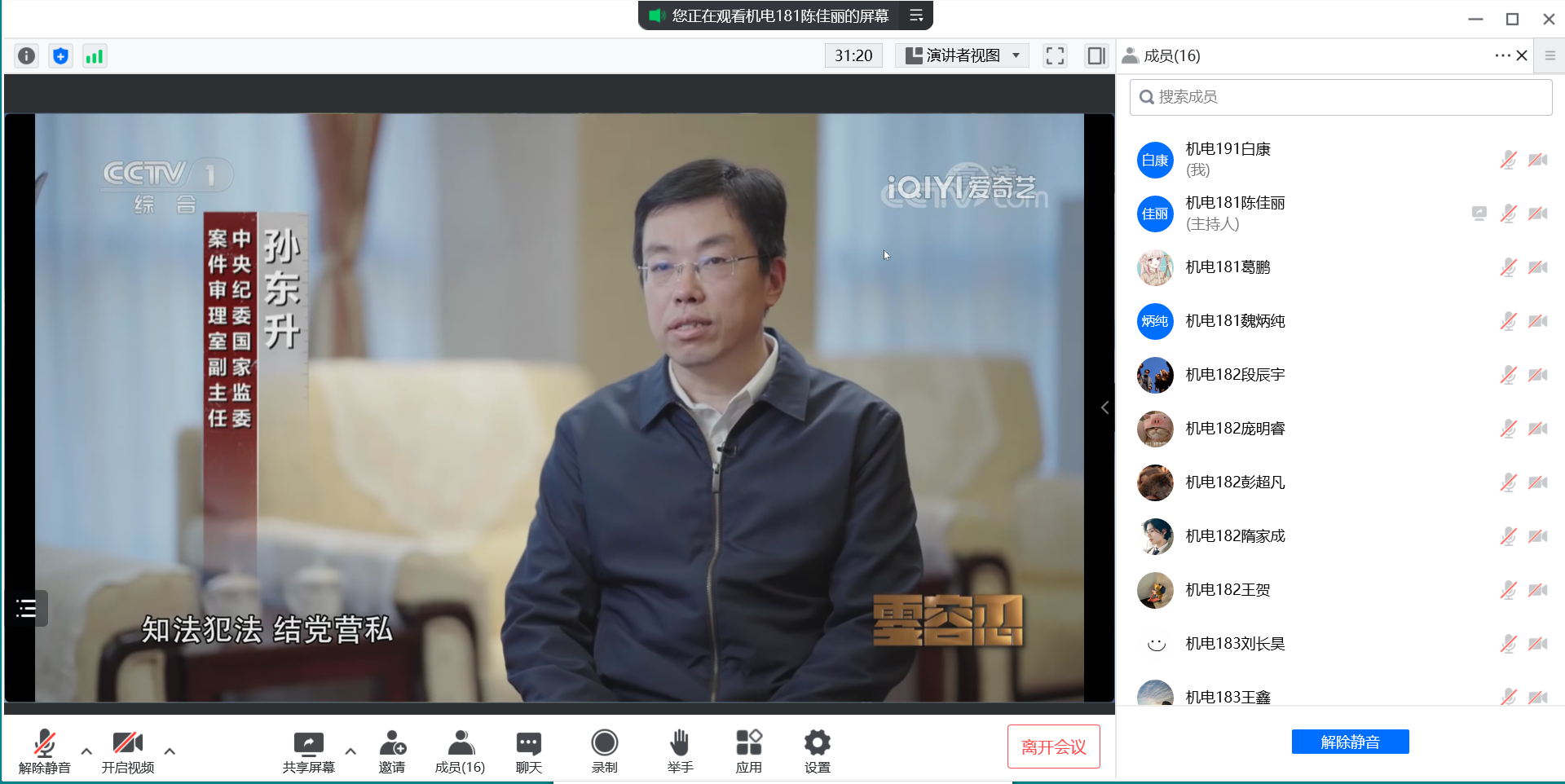Select member 机电191白康
This screenshot has width=1565, height=784.
pos(1341,160)
